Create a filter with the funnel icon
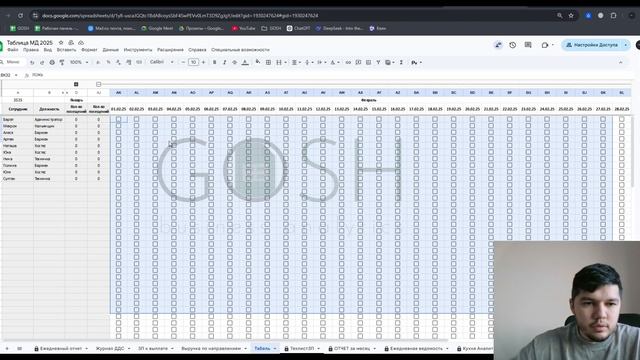This screenshot has width=640, height=360. tap(378, 62)
